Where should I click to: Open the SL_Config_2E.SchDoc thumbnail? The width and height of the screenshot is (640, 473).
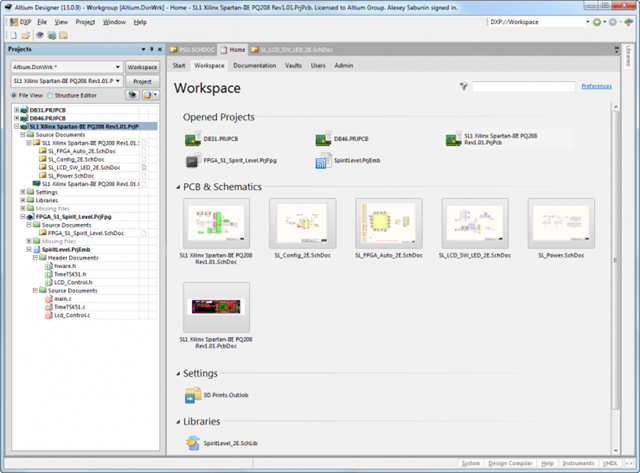302,223
